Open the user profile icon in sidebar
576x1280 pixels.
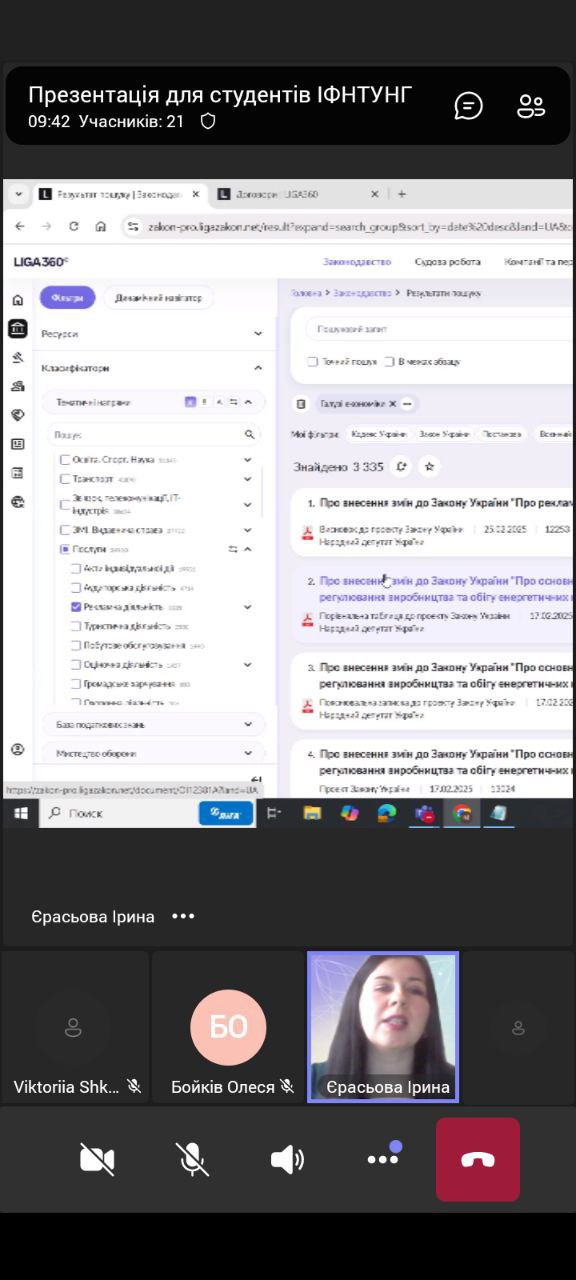pos(17,749)
